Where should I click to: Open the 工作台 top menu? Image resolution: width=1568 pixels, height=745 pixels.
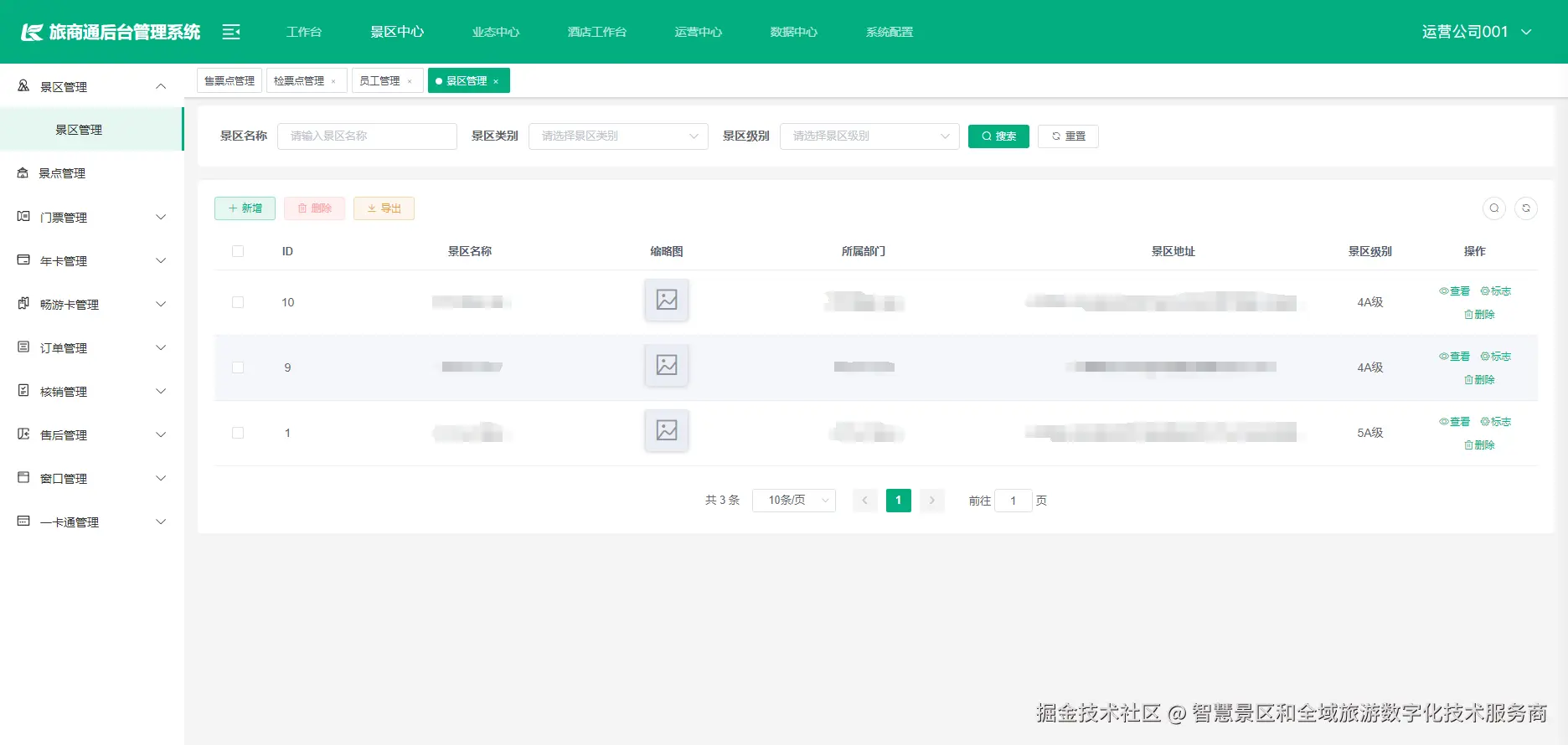[304, 32]
